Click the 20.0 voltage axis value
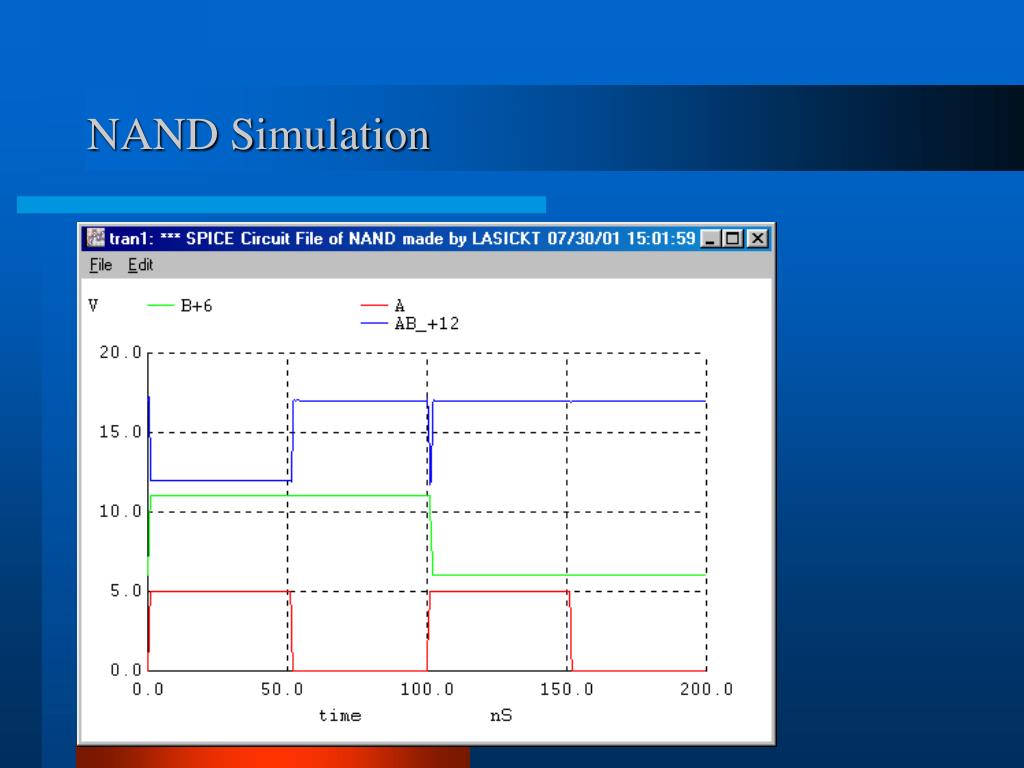The width and height of the screenshot is (1024, 768). pos(120,353)
